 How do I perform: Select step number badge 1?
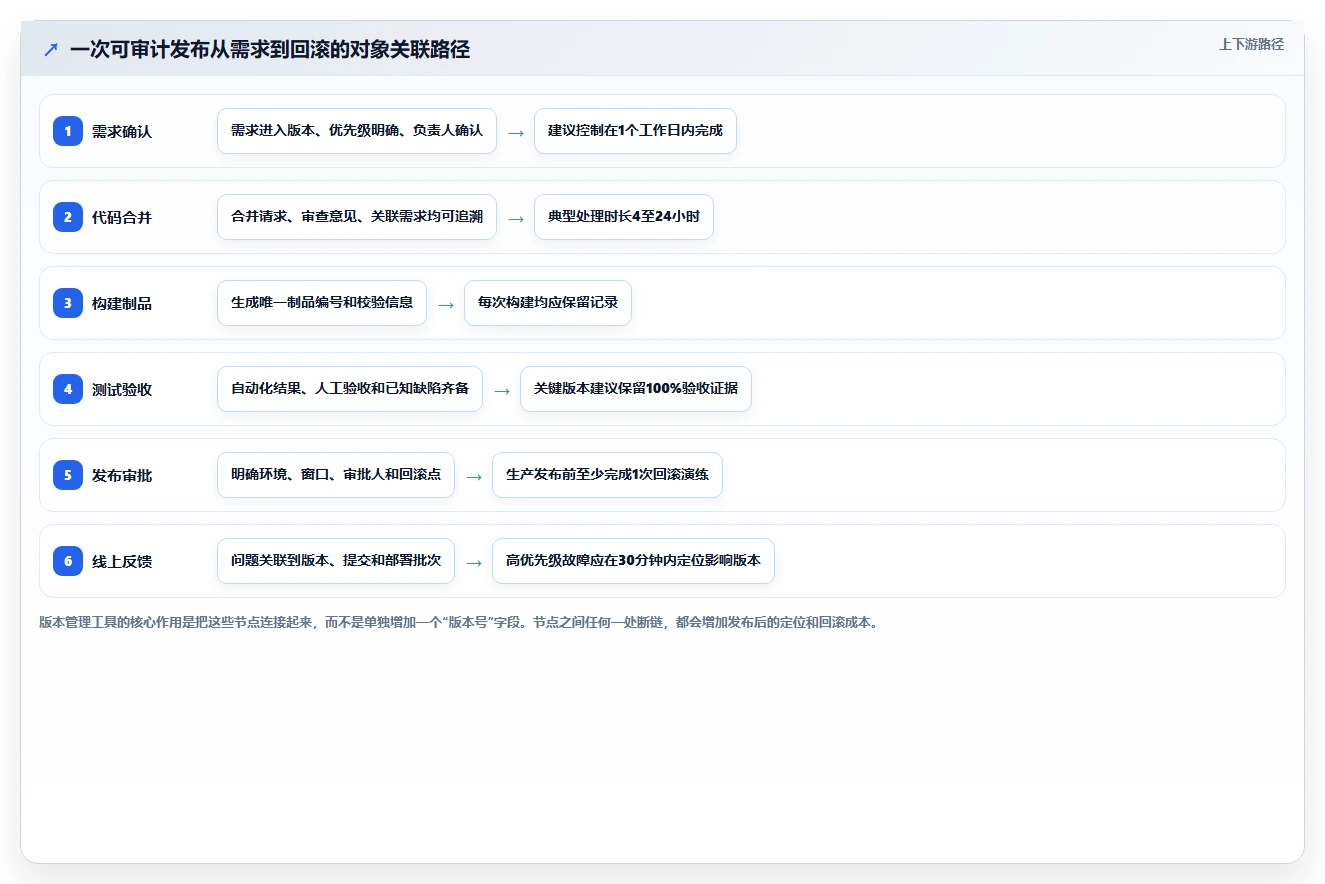click(x=68, y=131)
